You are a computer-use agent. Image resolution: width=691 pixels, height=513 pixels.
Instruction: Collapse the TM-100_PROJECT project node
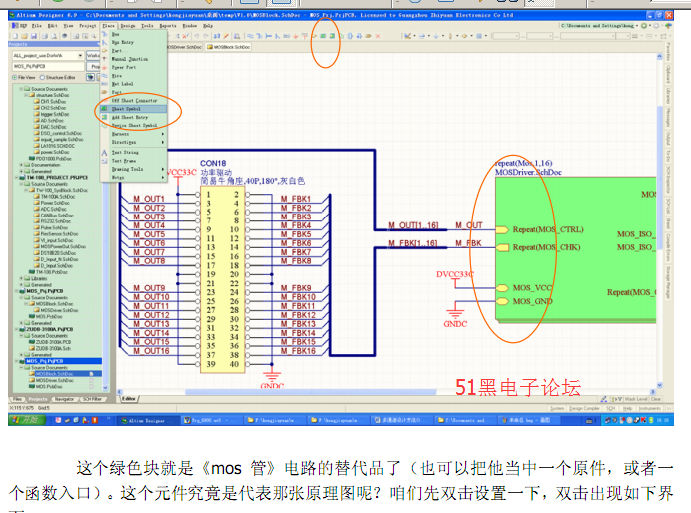[17, 178]
